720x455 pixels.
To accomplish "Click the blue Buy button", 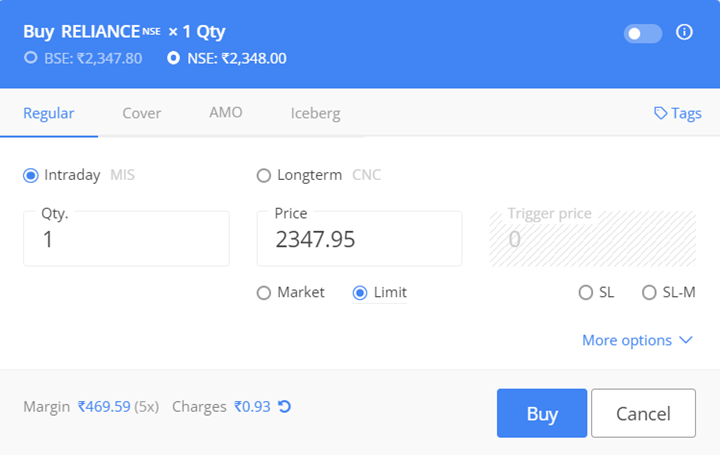I will [x=542, y=413].
